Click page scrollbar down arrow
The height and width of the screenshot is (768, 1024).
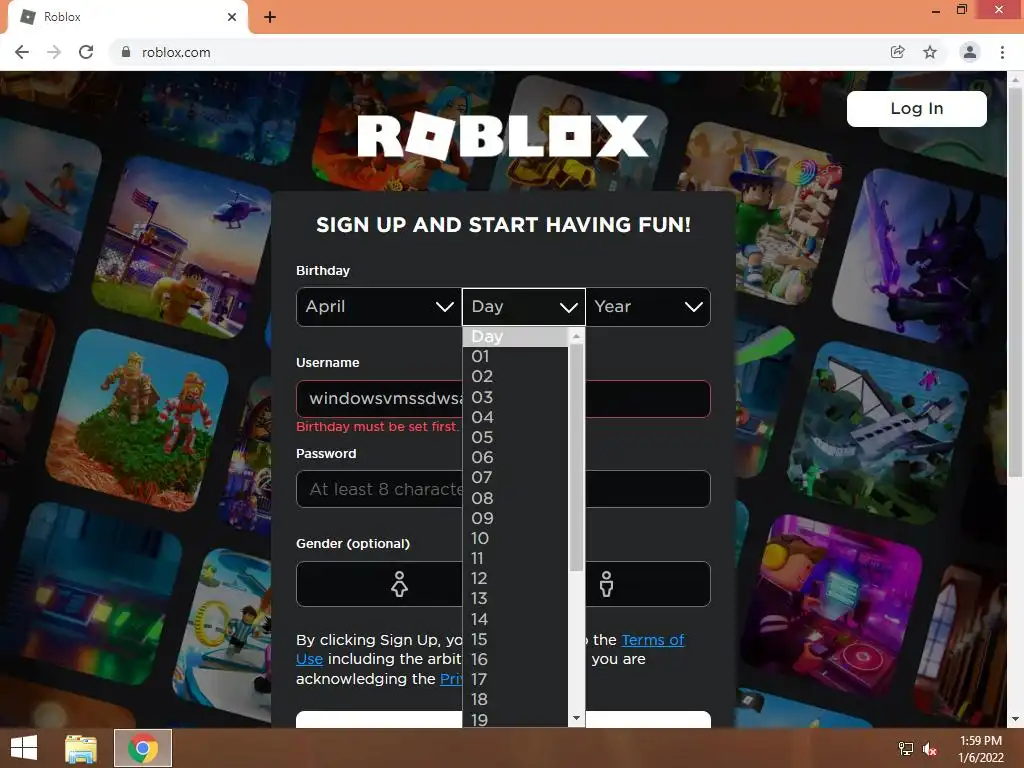pyautogui.click(x=1015, y=719)
